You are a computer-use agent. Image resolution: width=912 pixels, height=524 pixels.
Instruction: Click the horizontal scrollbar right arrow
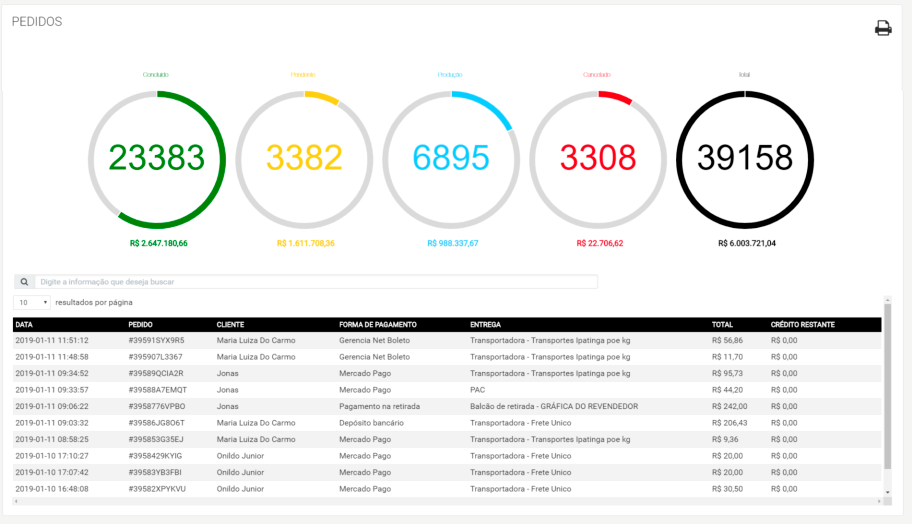(x=879, y=501)
